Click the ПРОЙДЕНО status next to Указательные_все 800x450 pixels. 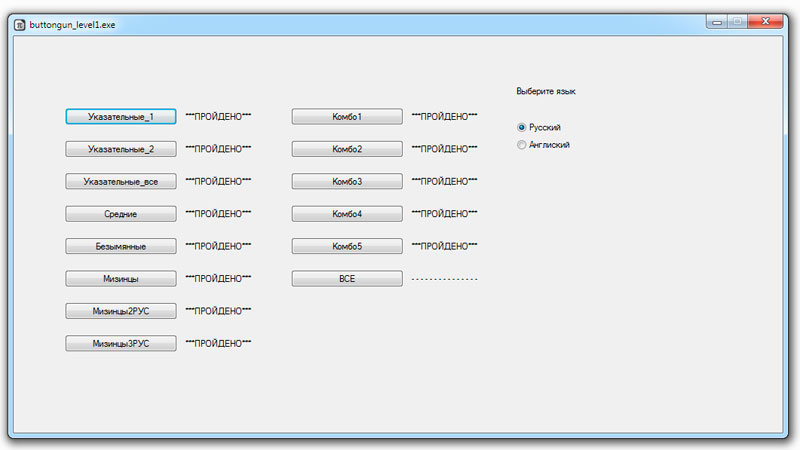point(218,181)
